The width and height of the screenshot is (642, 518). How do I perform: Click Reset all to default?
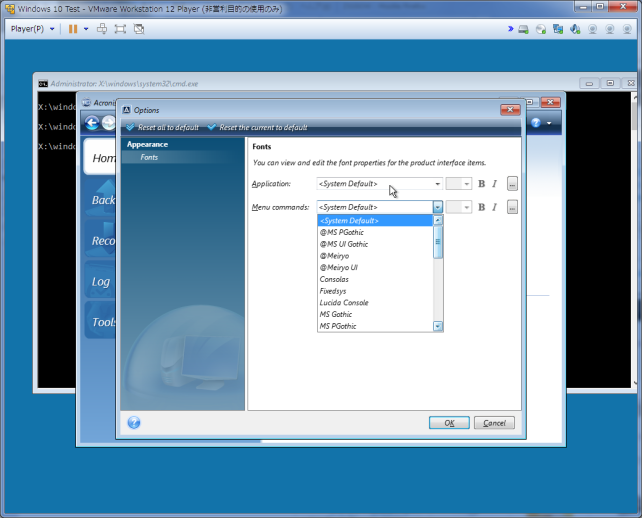point(163,127)
